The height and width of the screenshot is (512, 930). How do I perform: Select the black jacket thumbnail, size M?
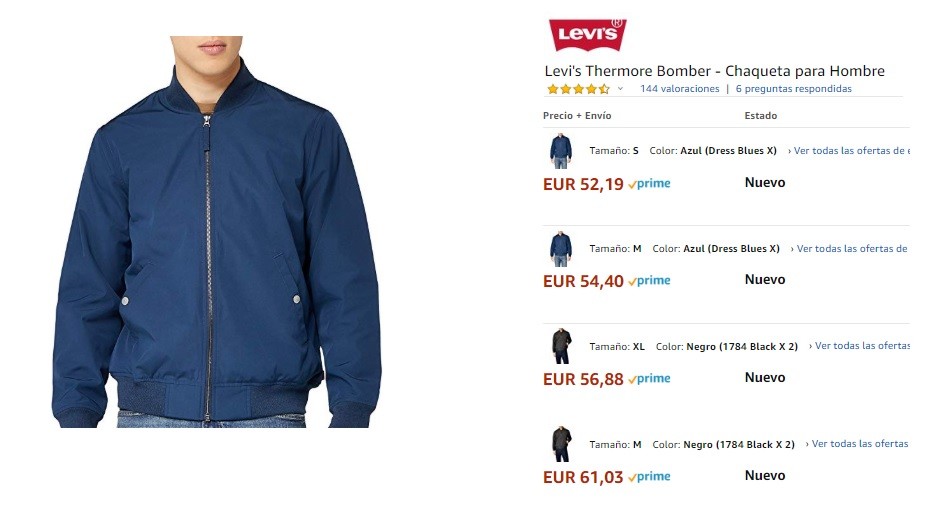(x=560, y=444)
